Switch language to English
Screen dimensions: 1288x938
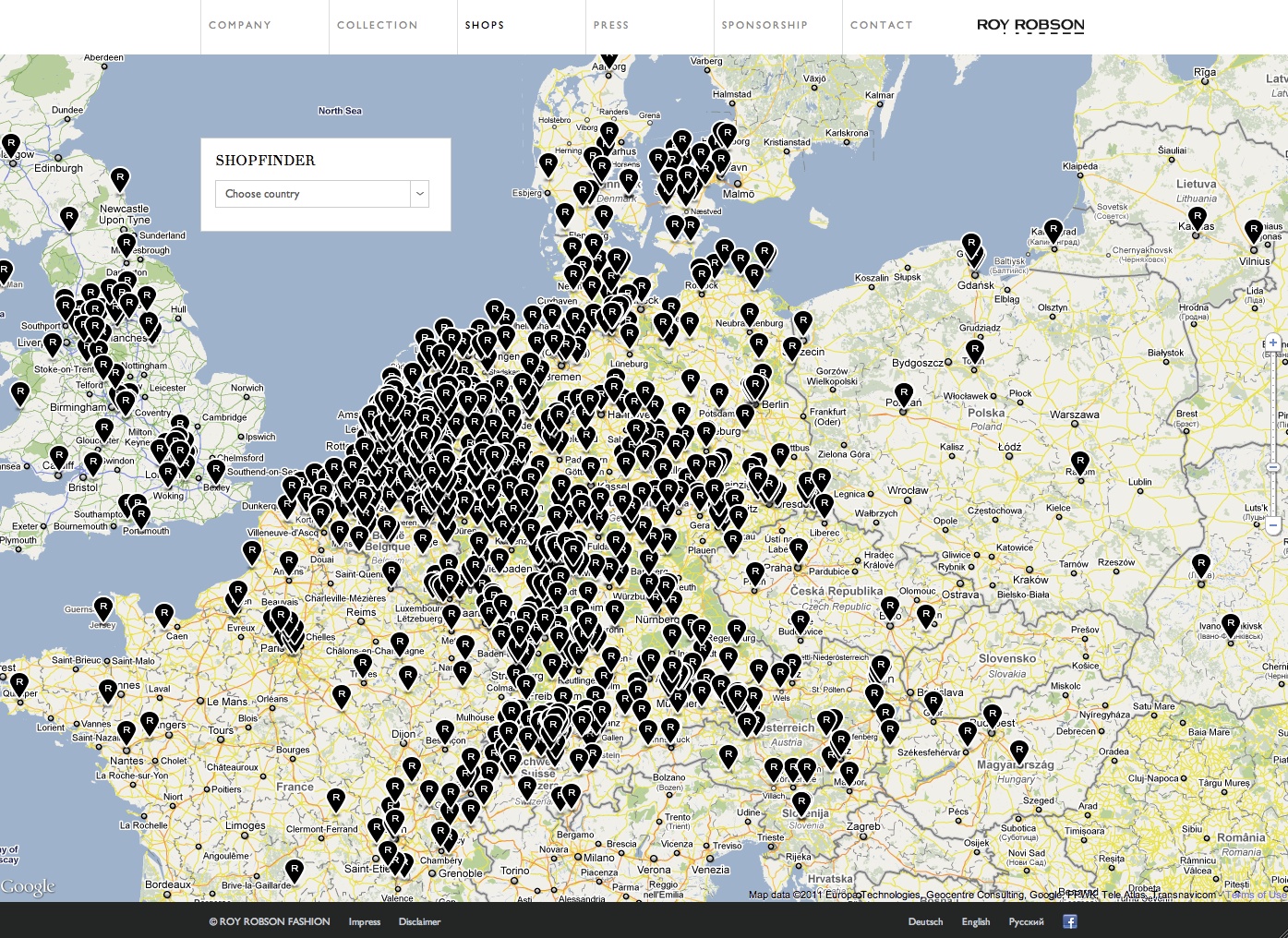pos(976,921)
